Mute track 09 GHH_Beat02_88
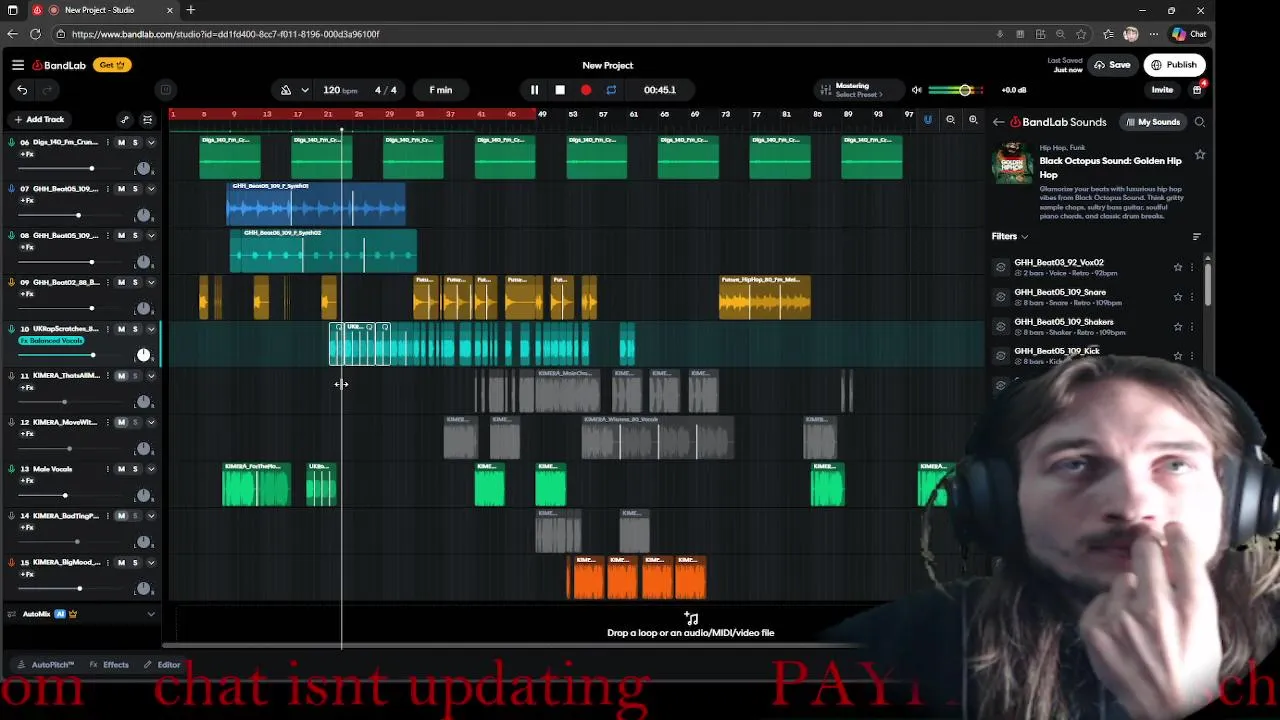Viewport: 1280px width, 720px height. (x=121, y=282)
